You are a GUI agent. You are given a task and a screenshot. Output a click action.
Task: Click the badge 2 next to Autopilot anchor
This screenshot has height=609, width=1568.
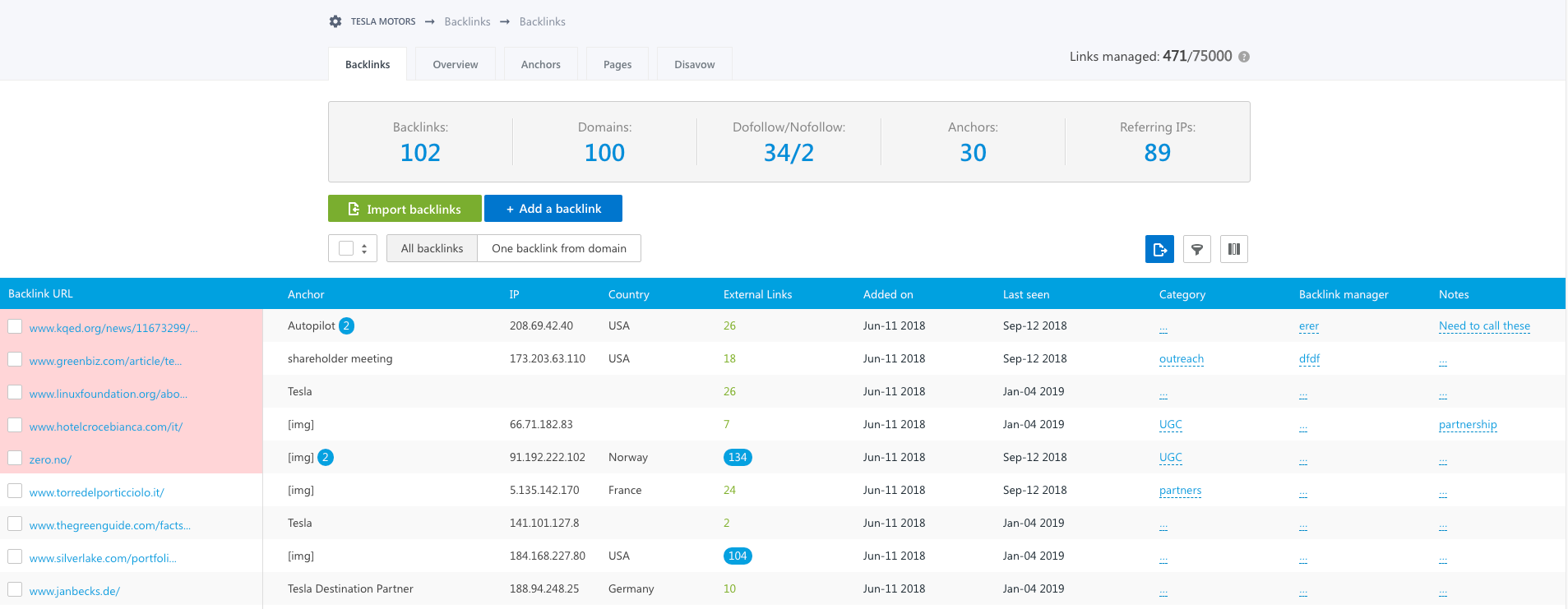point(346,325)
